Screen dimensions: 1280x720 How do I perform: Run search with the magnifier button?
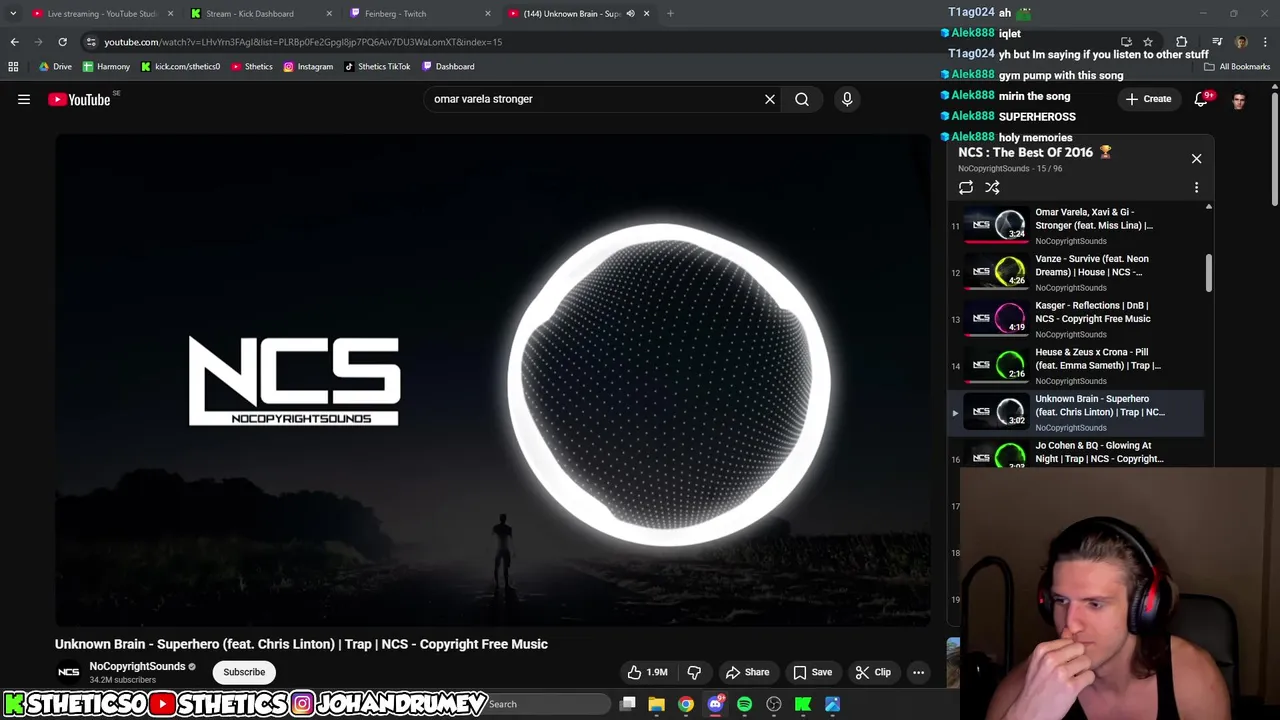coord(802,99)
